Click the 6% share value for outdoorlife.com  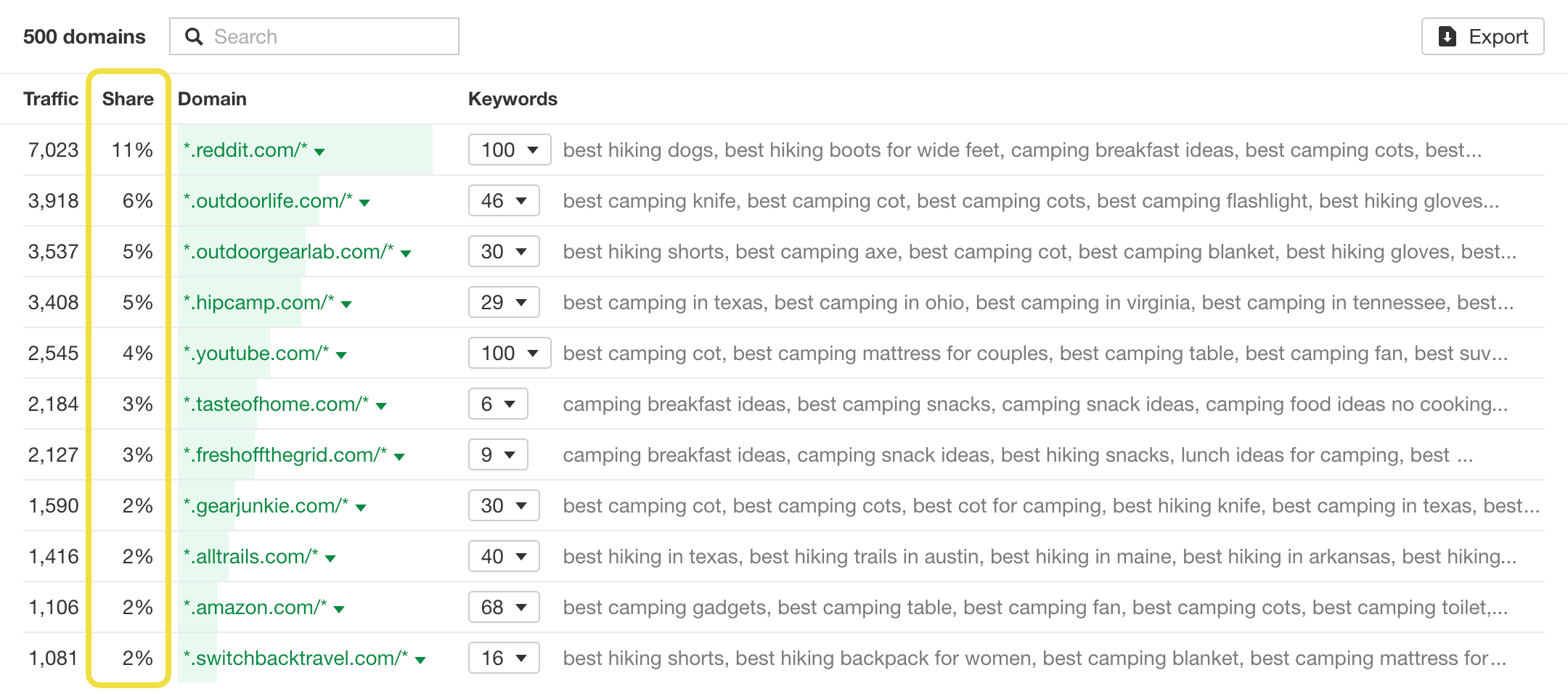coord(138,200)
